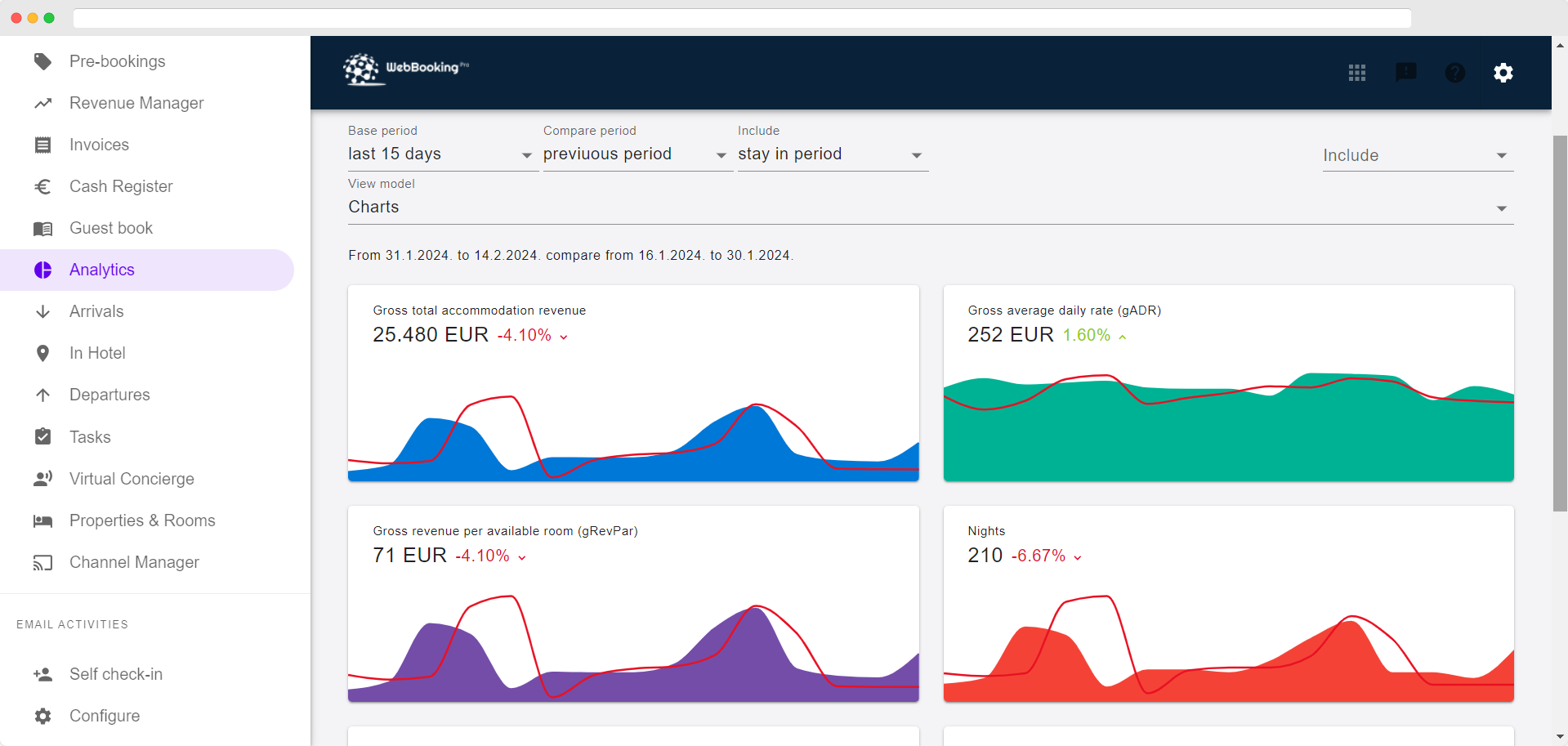Open the Compare period dropdown
Image resolution: width=1568 pixels, height=746 pixels.
[x=635, y=154]
